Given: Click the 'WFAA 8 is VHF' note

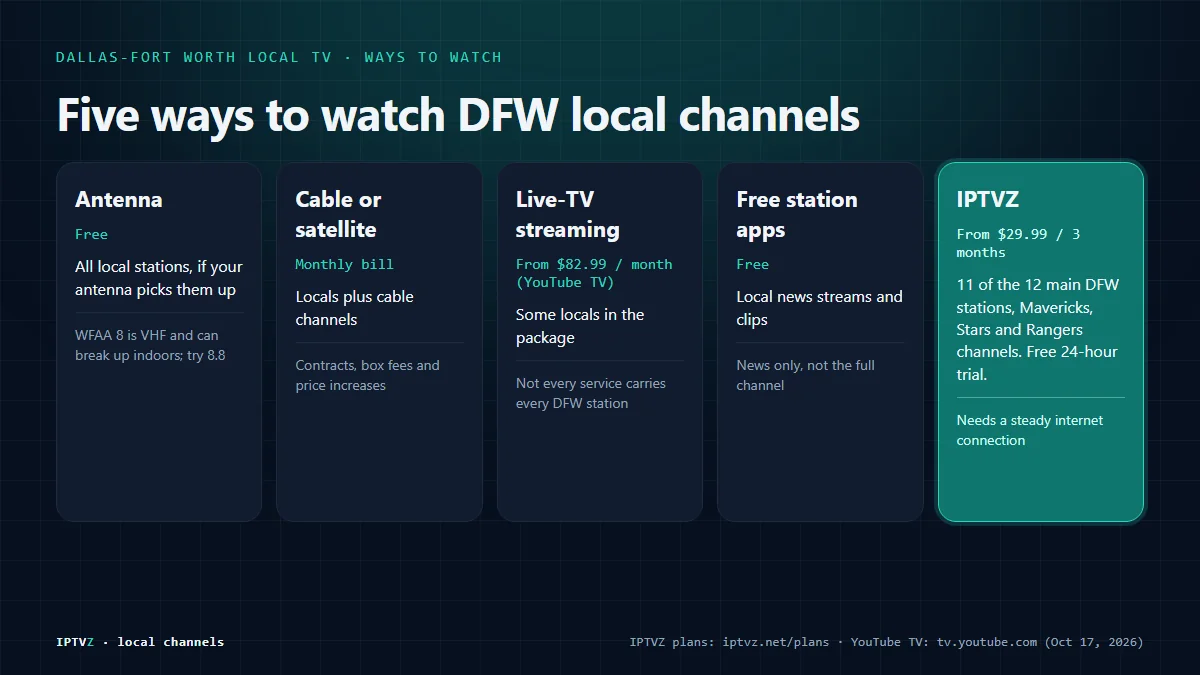Looking at the screenshot, I should coord(150,345).
